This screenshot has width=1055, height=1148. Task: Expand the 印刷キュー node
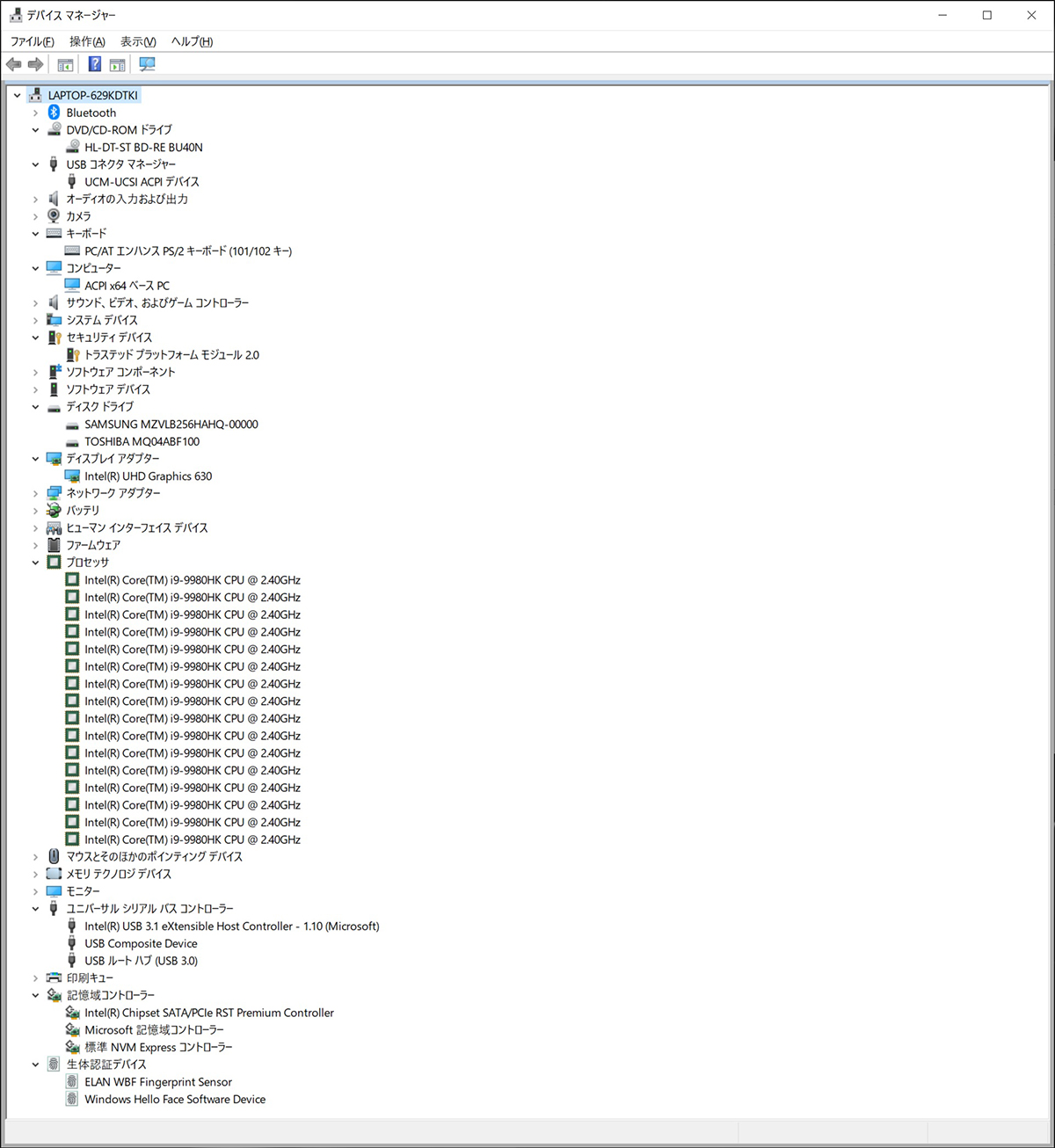(35, 978)
